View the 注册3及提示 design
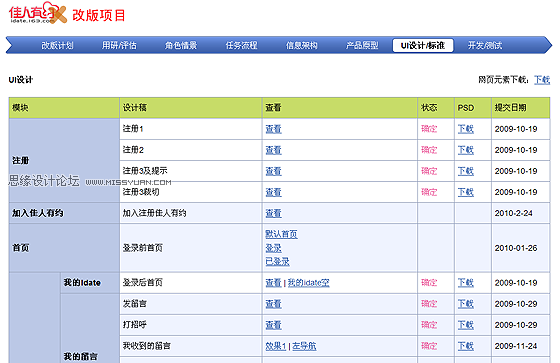Image resolution: width=560 pixels, height=363 pixels. (273, 171)
